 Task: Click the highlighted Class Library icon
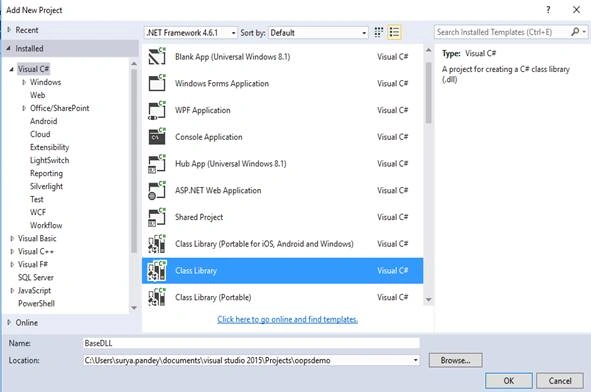pyautogui.click(x=157, y=270)
